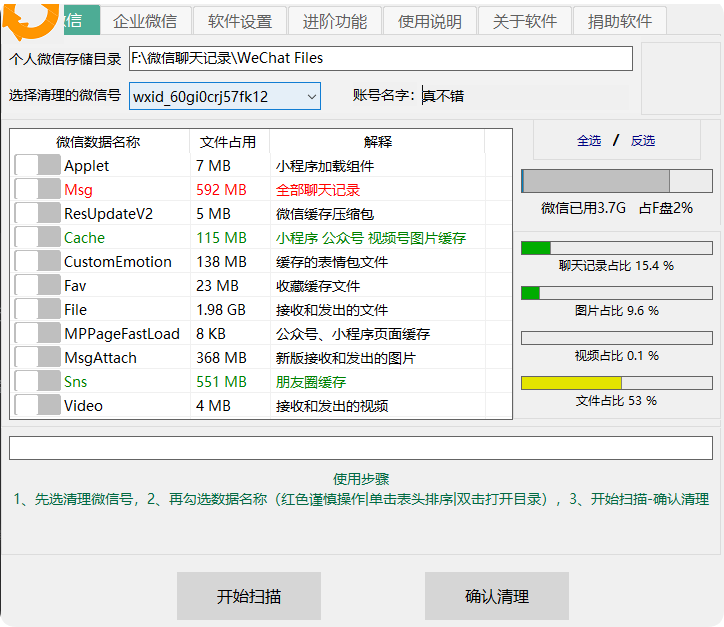The width and height of the screenshot is (724, 627).
Task: Switch to the 企业微信 tab
Action: pos(145,21)
